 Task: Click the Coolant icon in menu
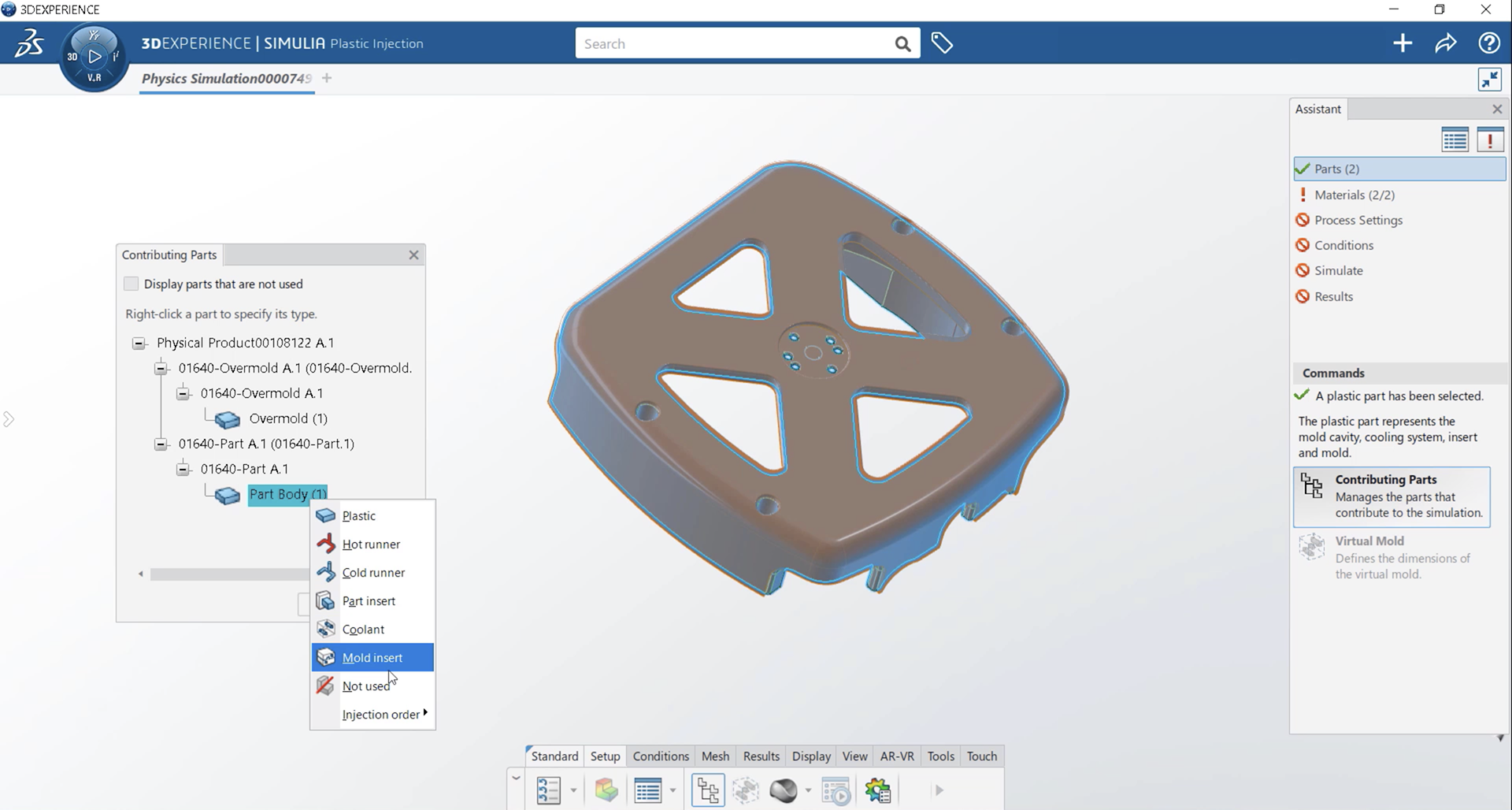pos(326,629)
